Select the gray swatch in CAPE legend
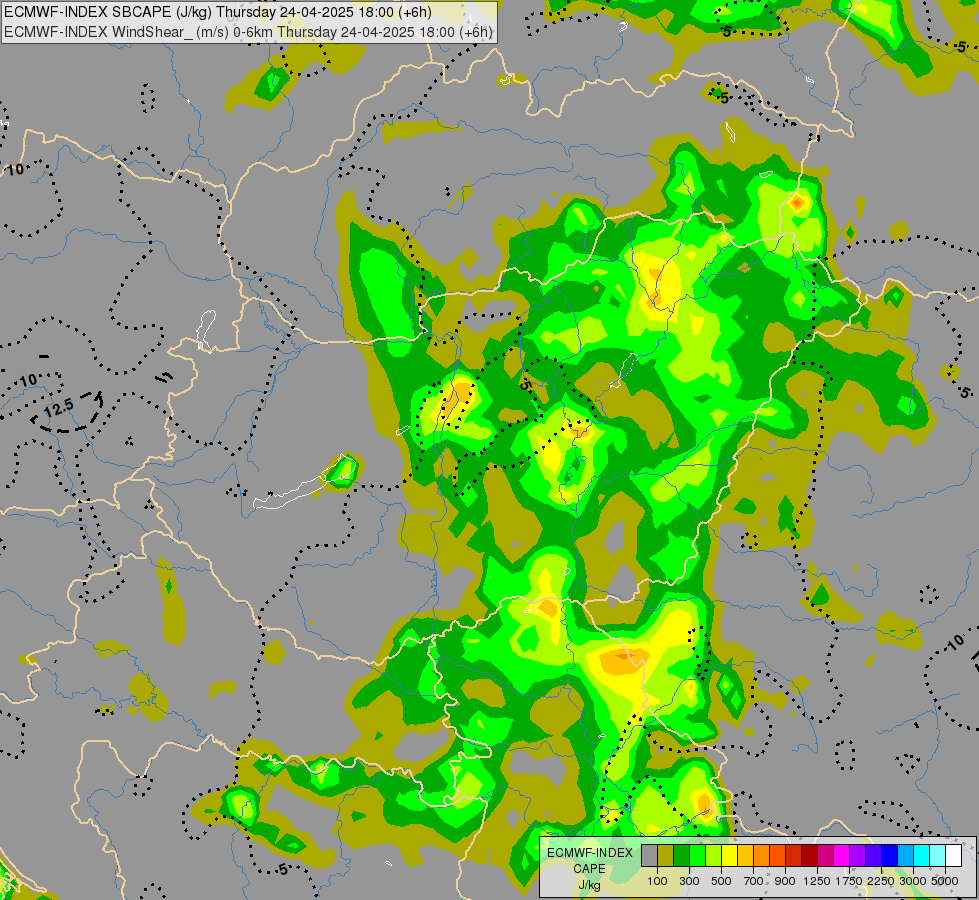979x900 pixels. [649, 855]
